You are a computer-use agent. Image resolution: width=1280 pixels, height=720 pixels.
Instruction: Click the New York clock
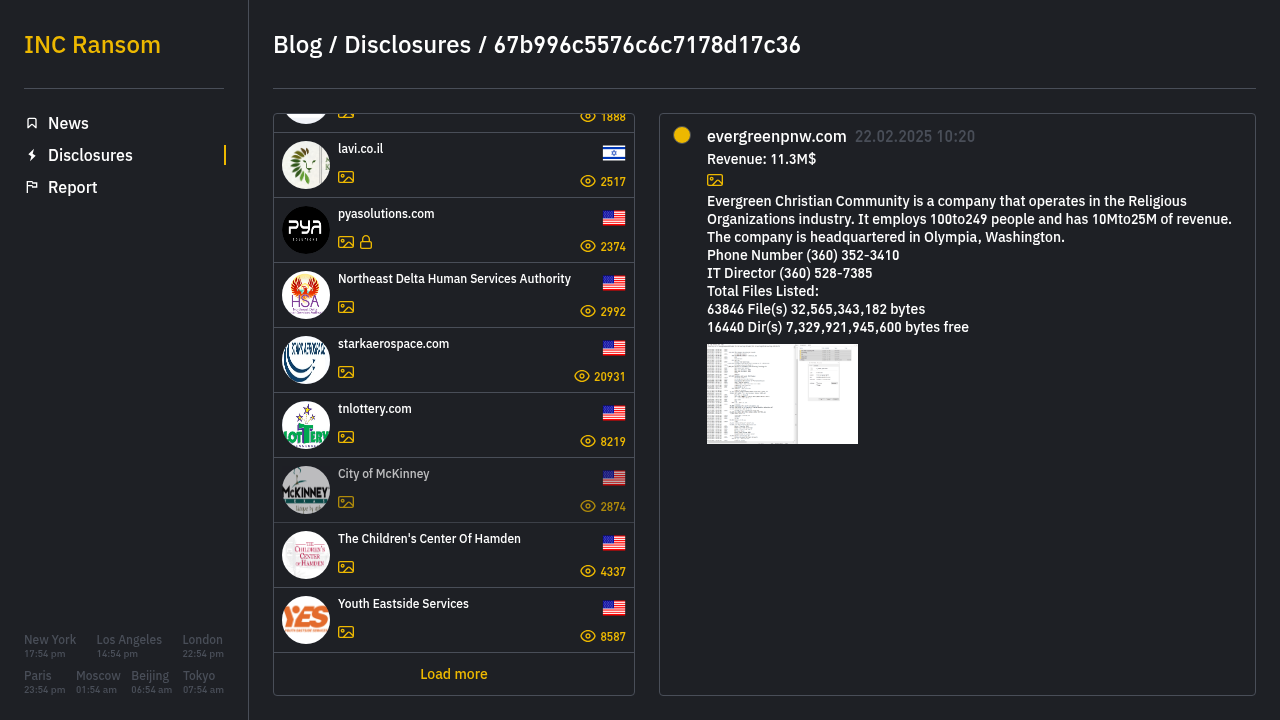tap(50, 646)
